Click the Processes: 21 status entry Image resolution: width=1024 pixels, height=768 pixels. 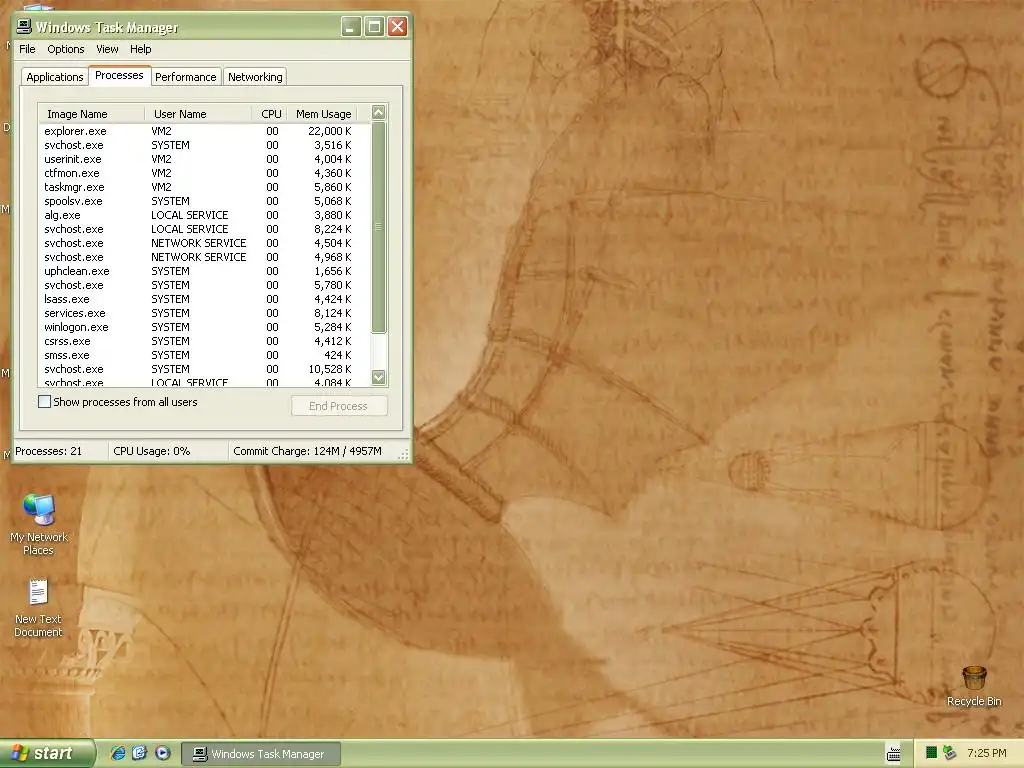point(48,451)
